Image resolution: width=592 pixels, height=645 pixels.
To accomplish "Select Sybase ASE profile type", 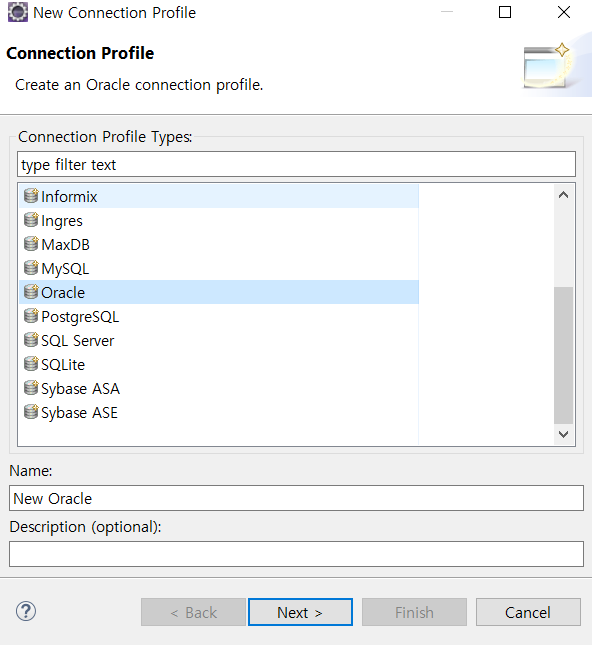I will coord(219,412).
